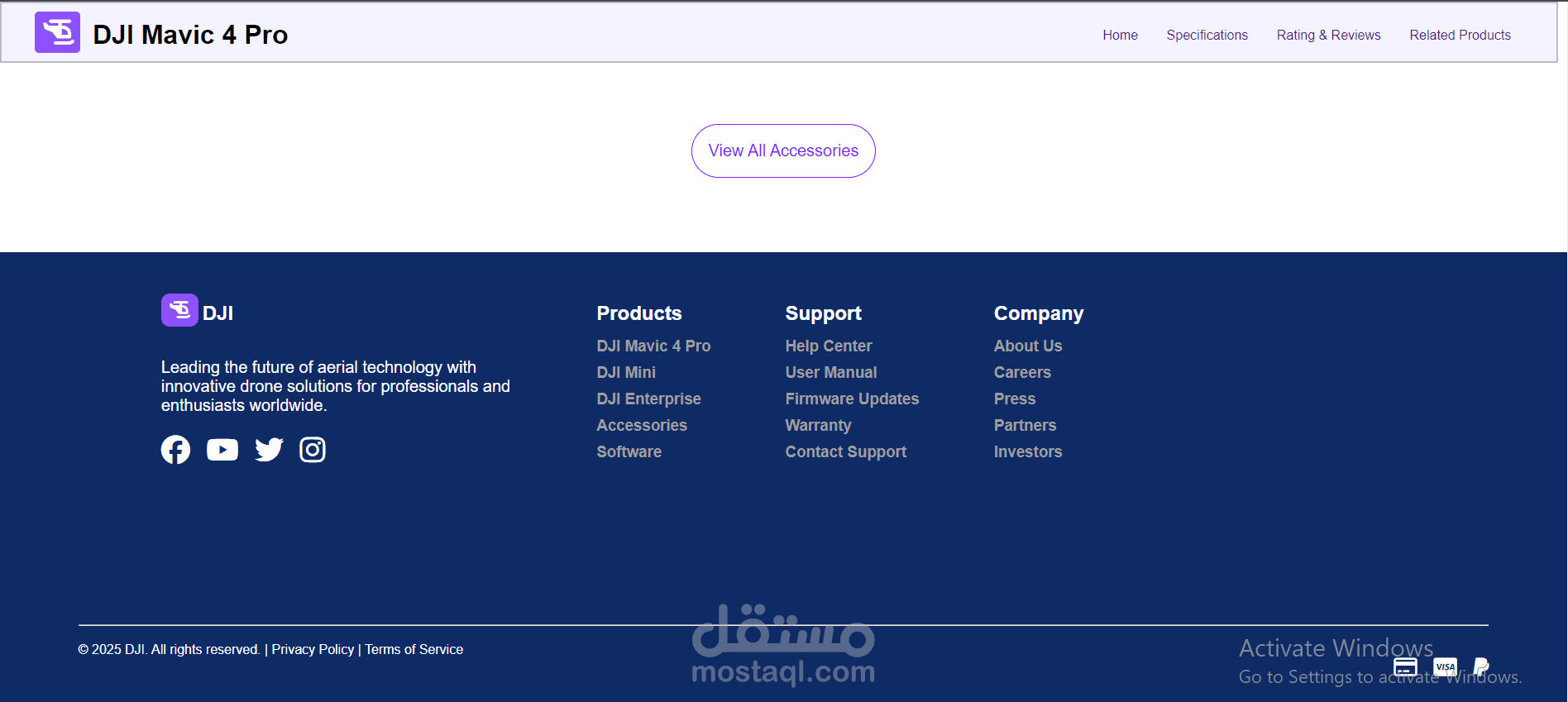This screenshot has height=702, width=1568.
Task: Open the Warranty link
Action: tap(818, 425)
